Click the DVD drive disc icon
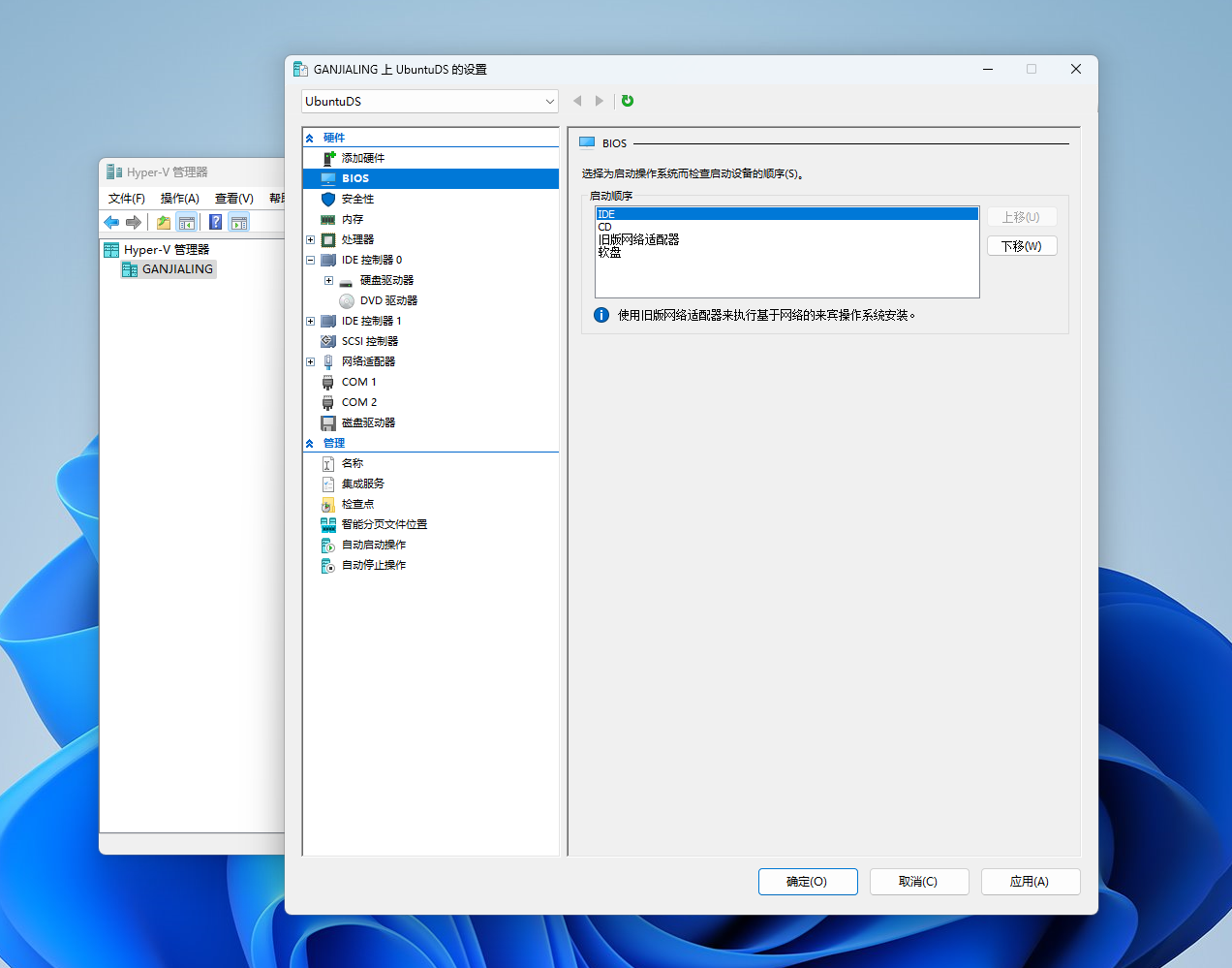This screenshot has width=1232, height=968. [x=347, y=300]
